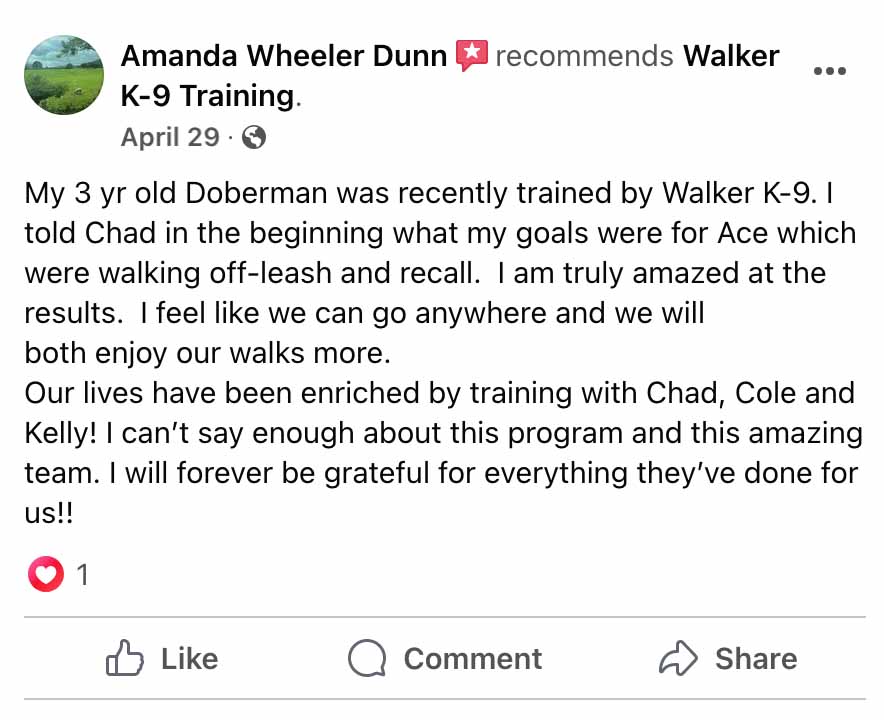Screen dimensions: 884x720
Task: Toggle the Like label on the post
Action: click(189, 659)
